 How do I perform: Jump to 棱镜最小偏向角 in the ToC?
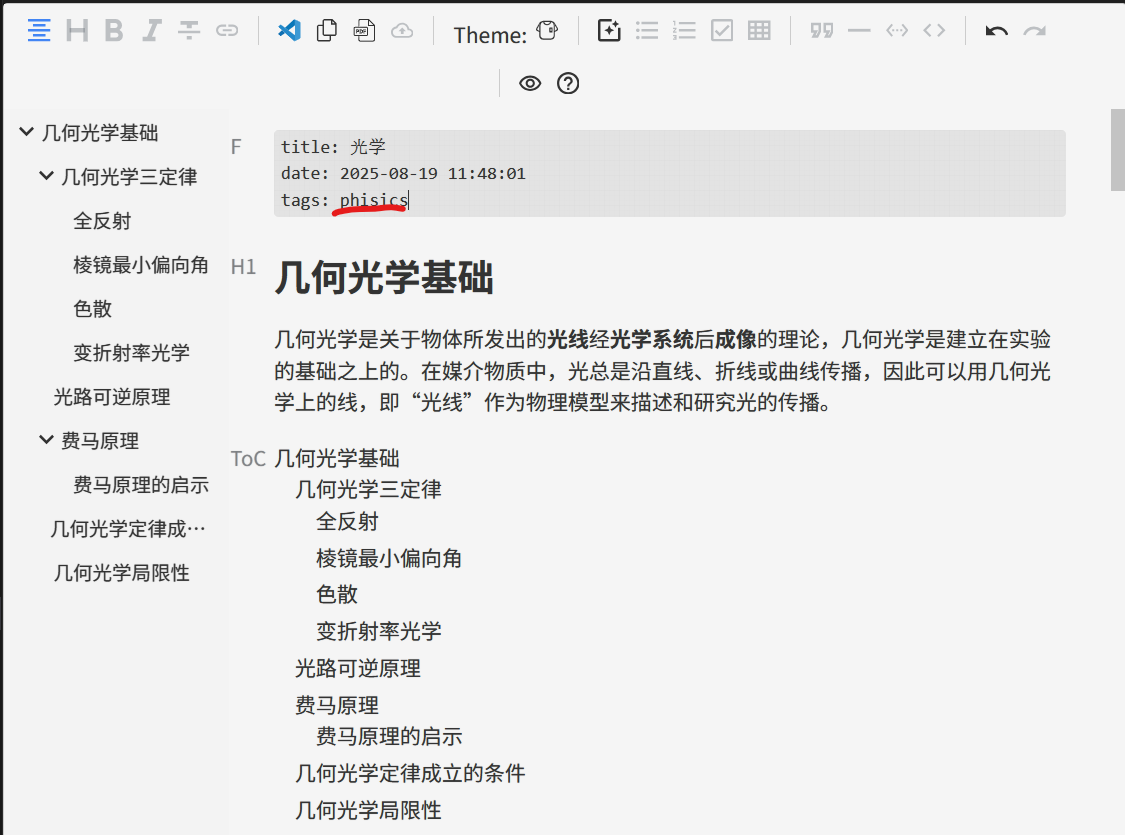389,558
